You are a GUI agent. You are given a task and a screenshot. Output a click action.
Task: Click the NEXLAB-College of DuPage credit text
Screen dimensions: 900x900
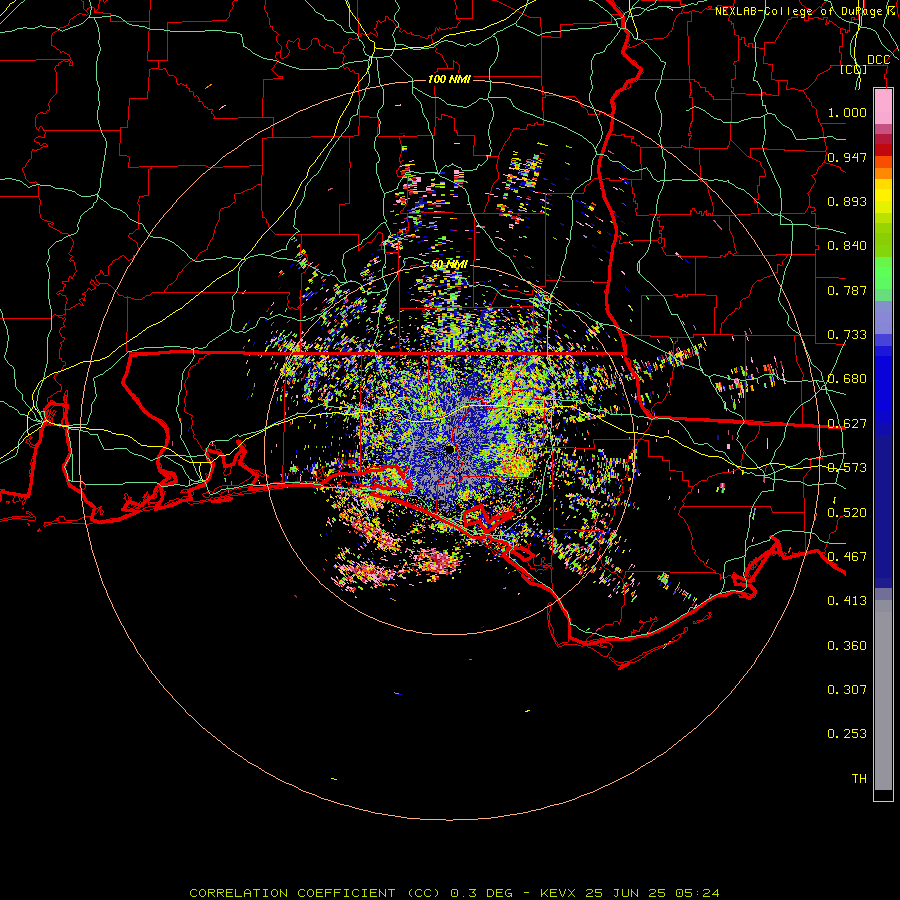807,11
